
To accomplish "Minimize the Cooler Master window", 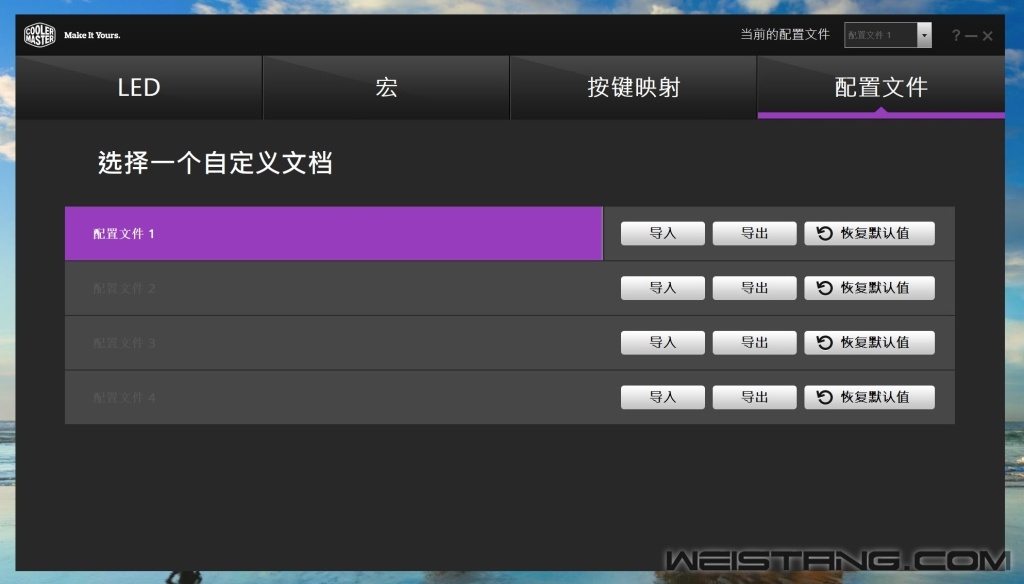I will [x=971, y=37].
